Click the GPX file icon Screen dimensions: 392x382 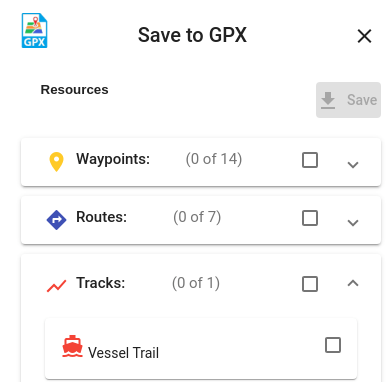(35, 30)
